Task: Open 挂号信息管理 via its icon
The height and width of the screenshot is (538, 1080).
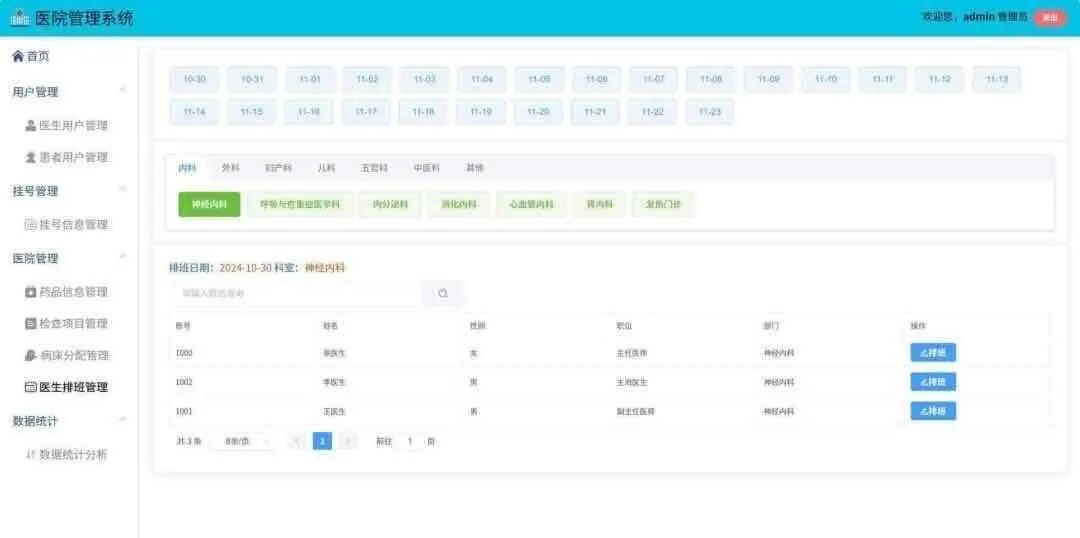Action: coord(30,225)
